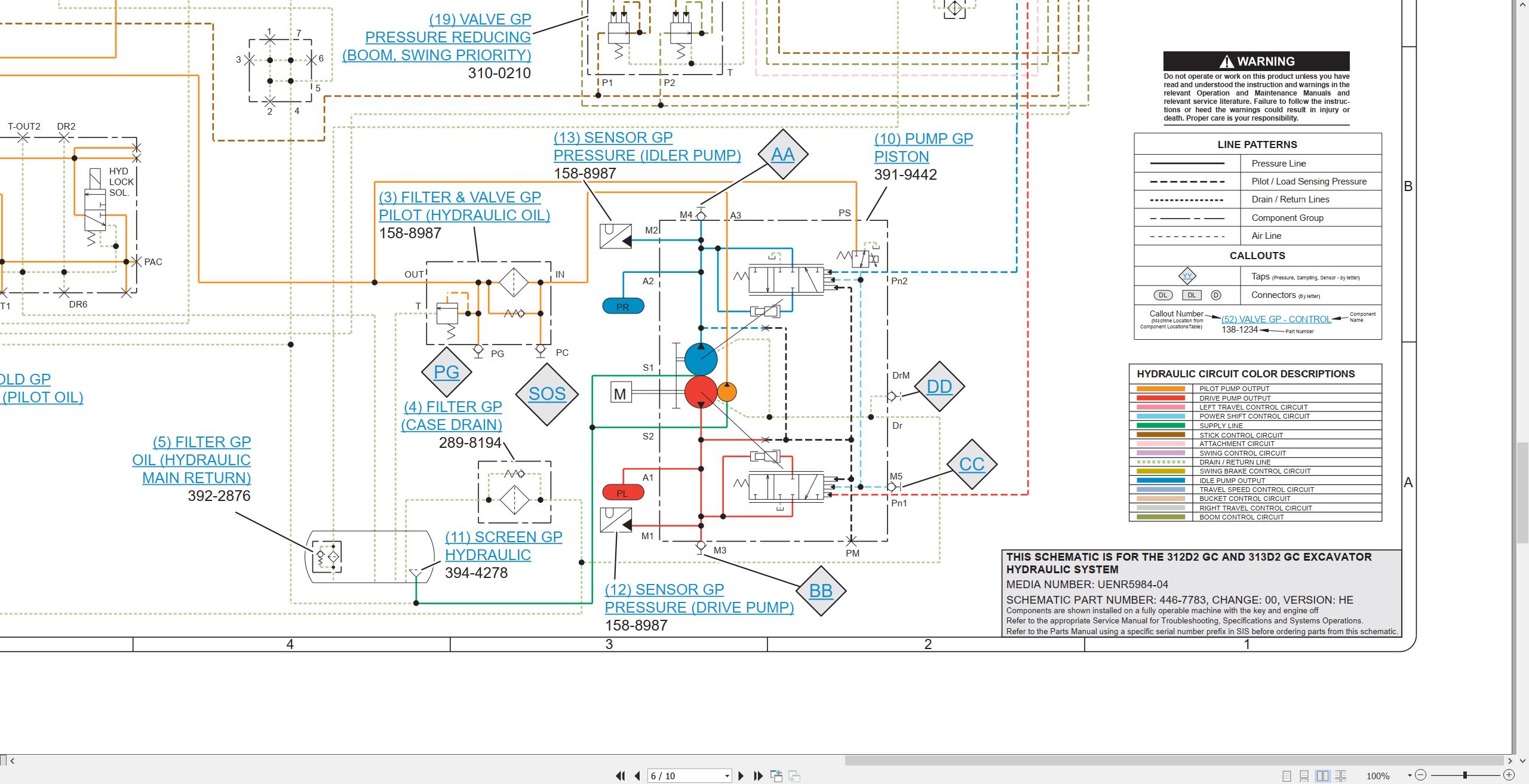This screenshot has width=1529, height=784.
Task: Click the horizontal scrollbar thumb
Action: (x=1174, y=761)
